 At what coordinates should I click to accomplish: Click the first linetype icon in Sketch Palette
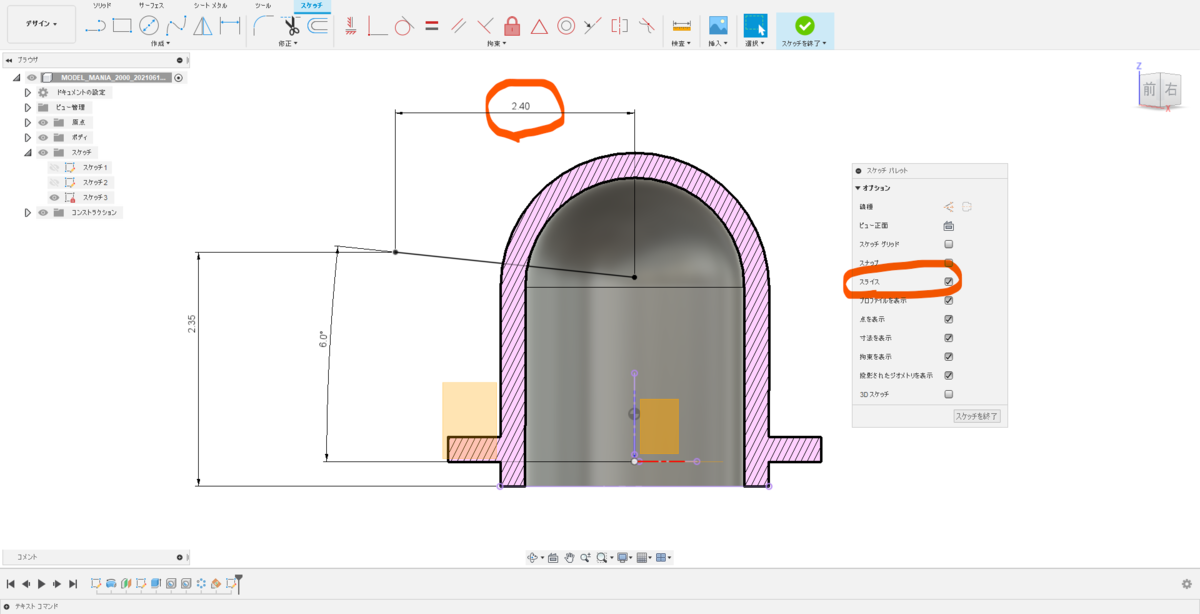click(x=948, y=207)
